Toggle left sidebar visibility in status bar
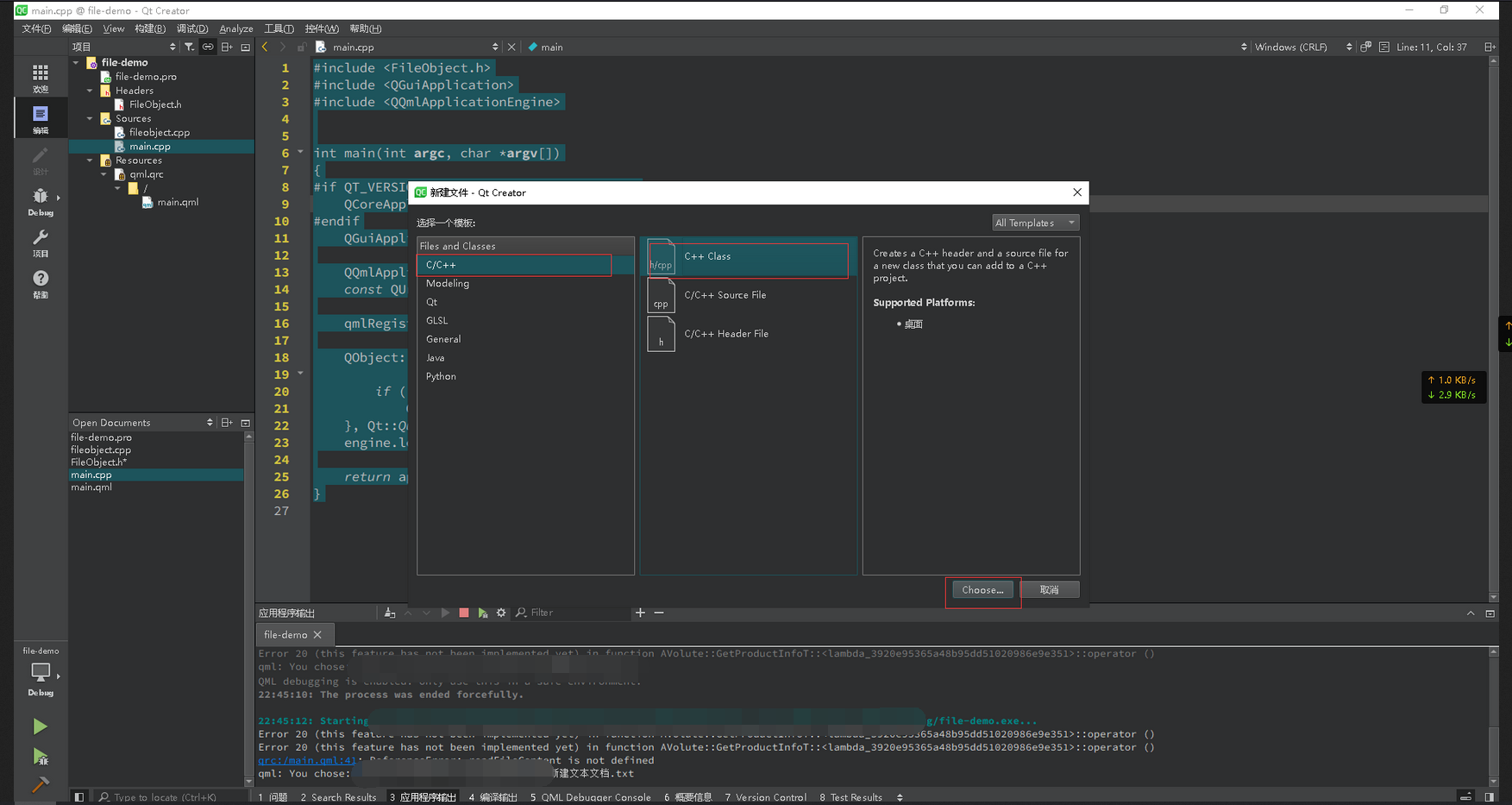Image resolution: width=1512 pixels, height=805 pixels. pyautogui.click(x=78, y=797)
